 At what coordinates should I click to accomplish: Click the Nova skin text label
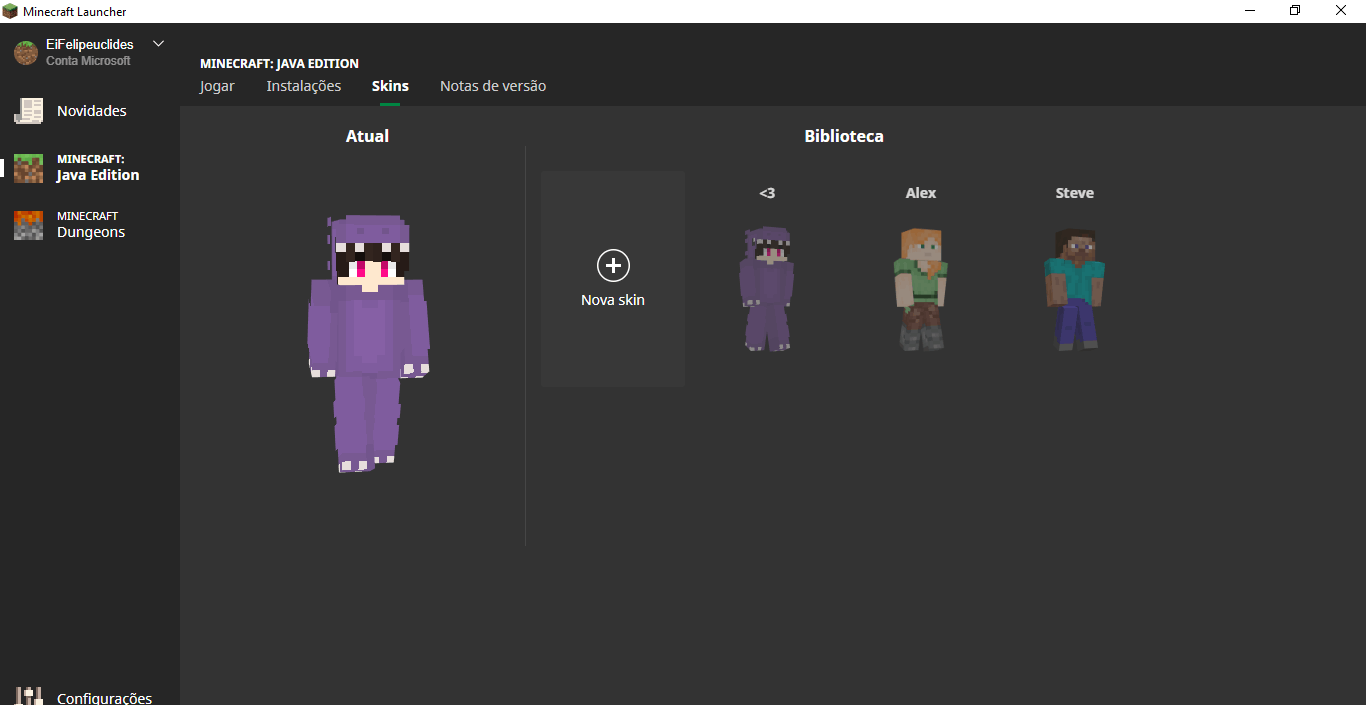tap(613, 300)
